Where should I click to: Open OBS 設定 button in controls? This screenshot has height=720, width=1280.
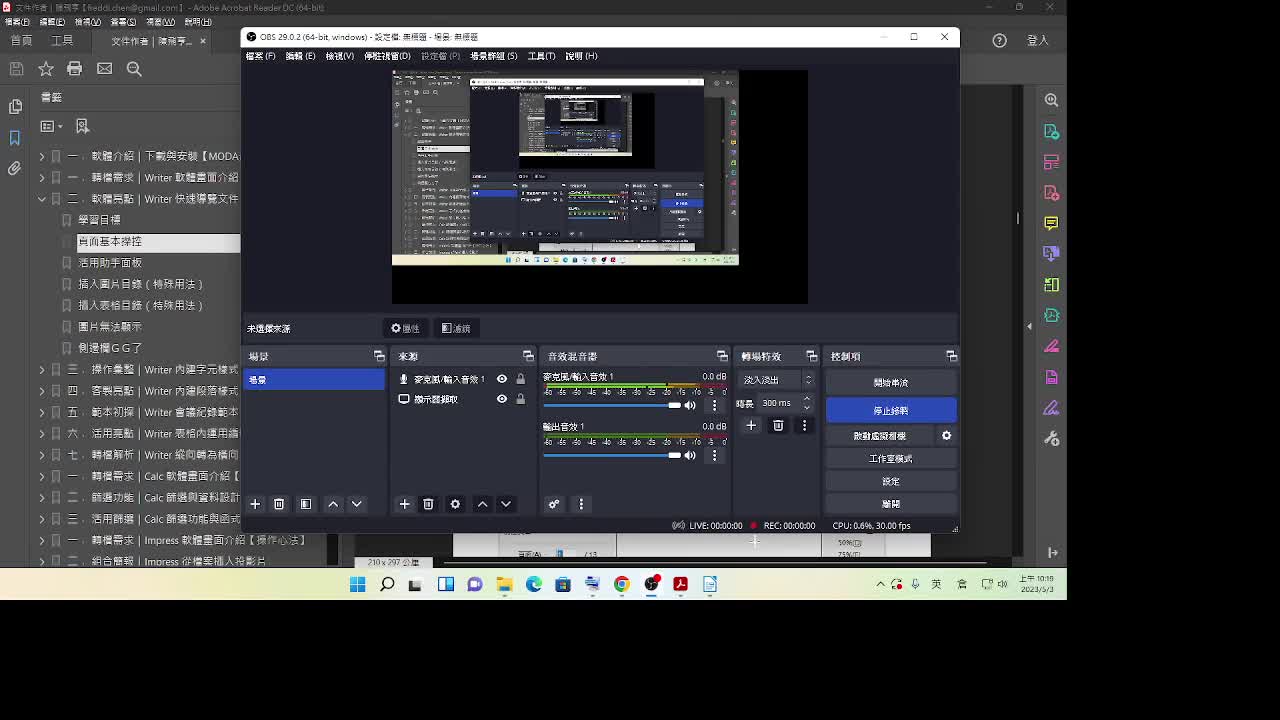[x=891, y=481]
